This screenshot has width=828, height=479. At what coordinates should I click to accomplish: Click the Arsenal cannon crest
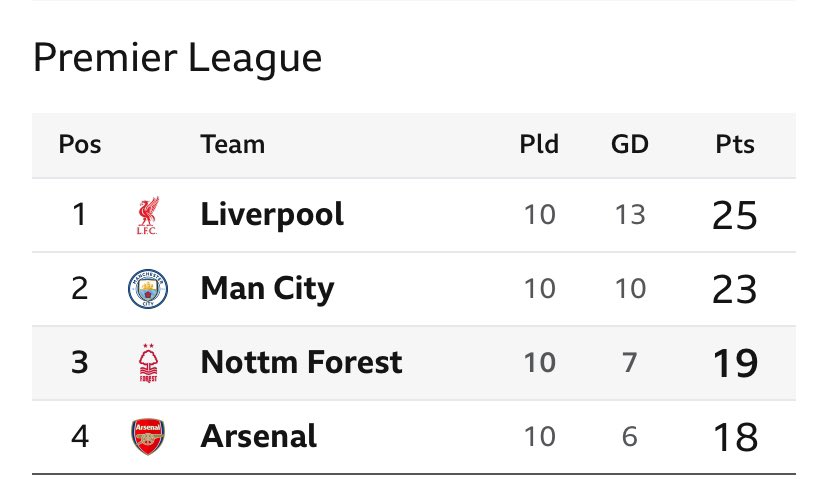click(x=148, y=437)
